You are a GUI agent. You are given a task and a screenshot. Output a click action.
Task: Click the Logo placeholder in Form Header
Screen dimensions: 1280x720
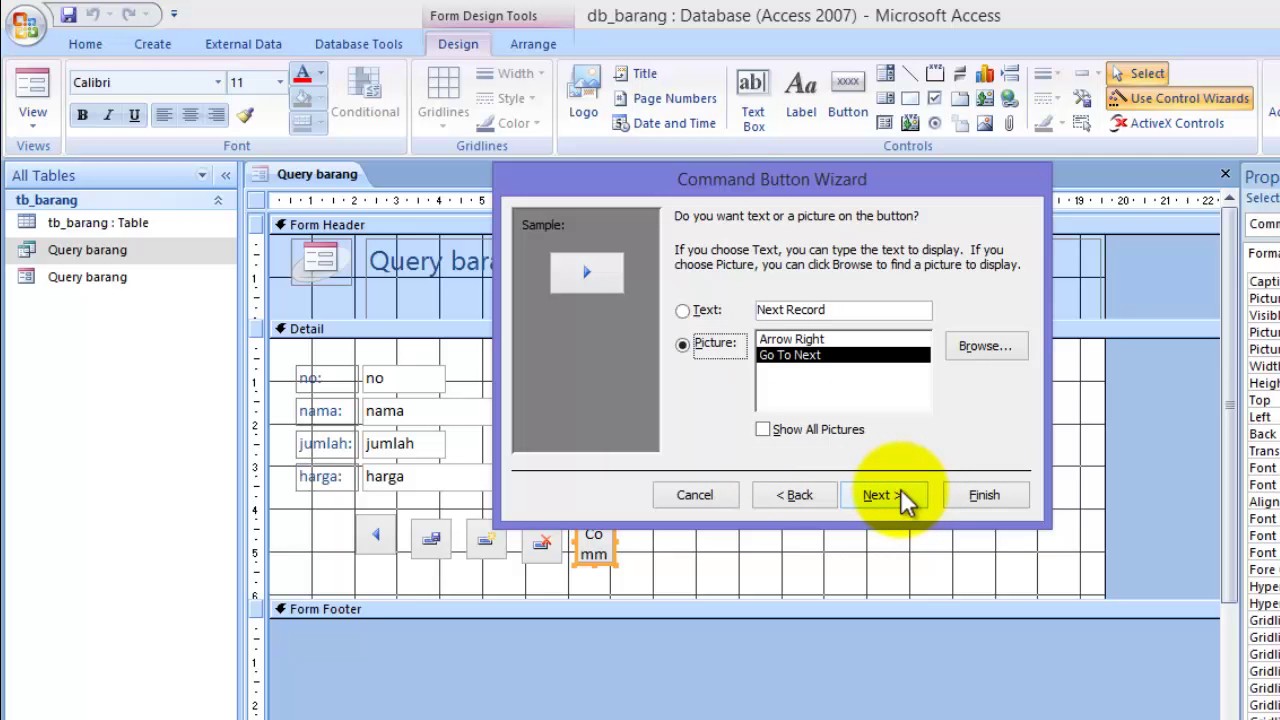(320, 260)
